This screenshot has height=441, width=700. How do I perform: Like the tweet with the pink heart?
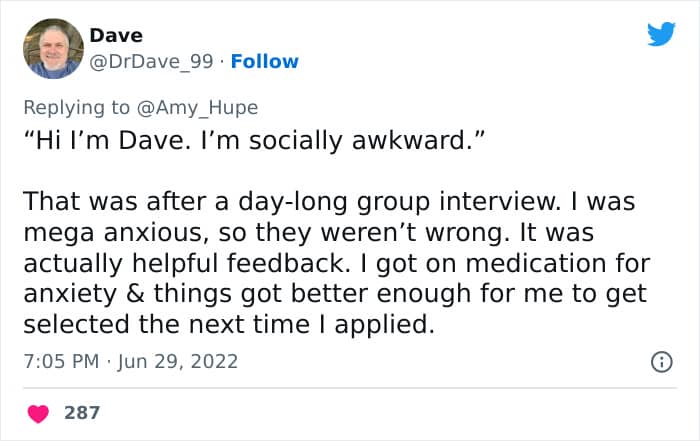pyautogui.click(x=38, y=413)
